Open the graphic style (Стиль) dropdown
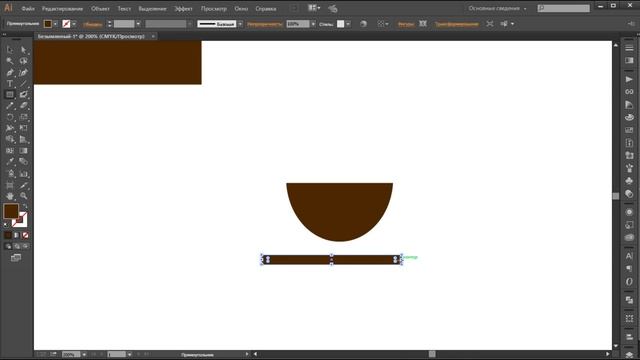This screenshot has width=640, height=360. coord(348,24)
